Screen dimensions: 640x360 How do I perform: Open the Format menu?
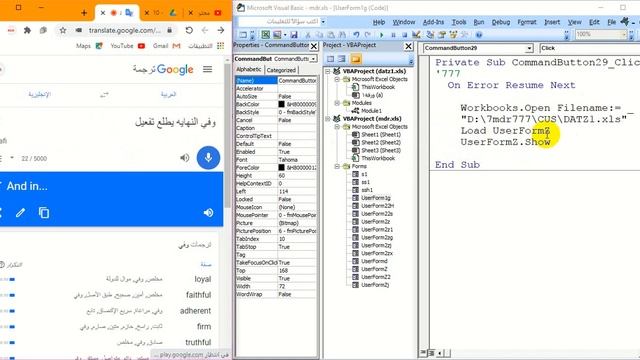tap(527, 22)
